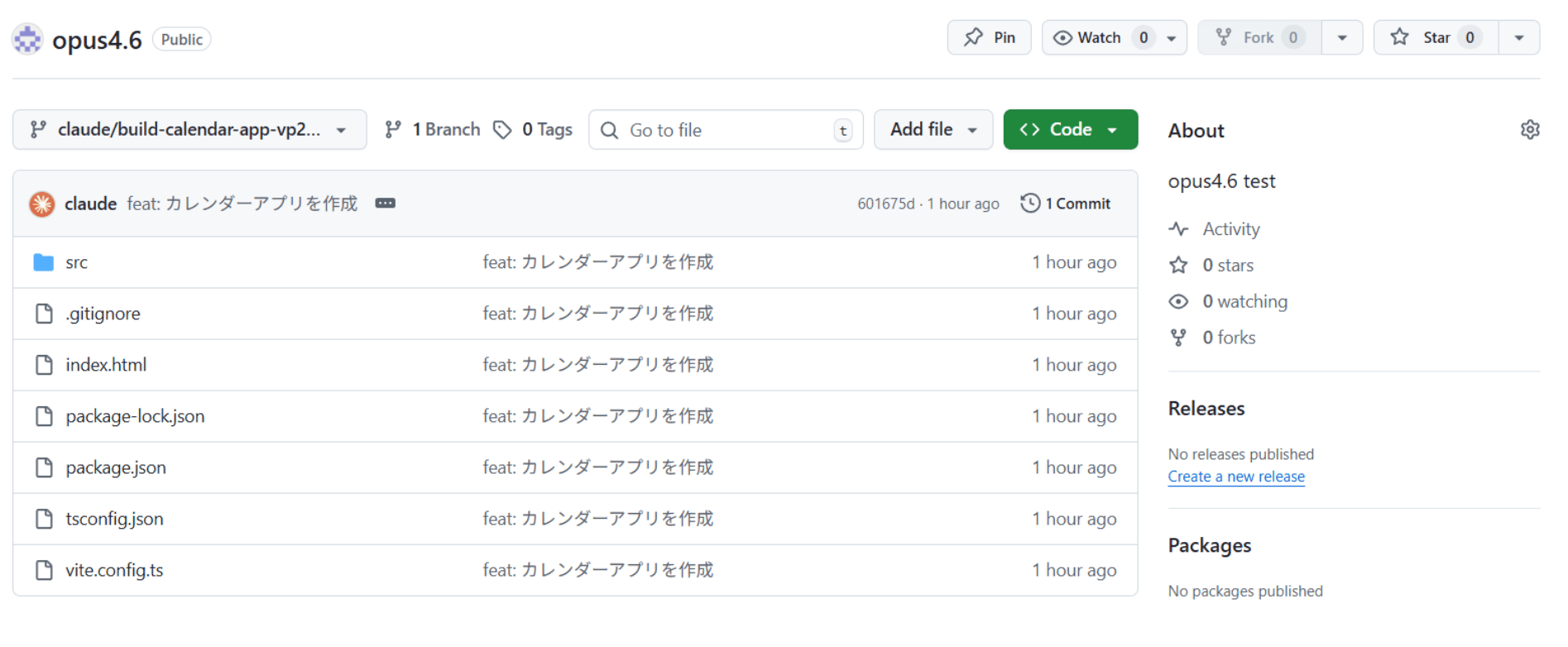Open the green Code dropdown

coord(1070,130)
